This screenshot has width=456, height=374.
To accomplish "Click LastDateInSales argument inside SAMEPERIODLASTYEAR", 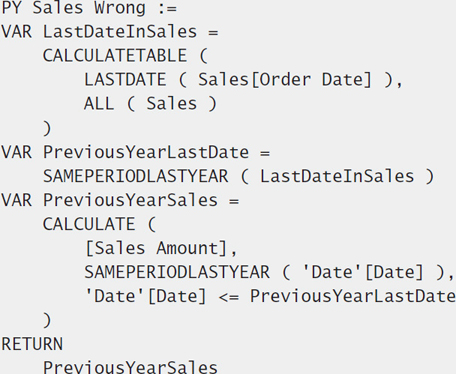I will click(x=337, y=176).
